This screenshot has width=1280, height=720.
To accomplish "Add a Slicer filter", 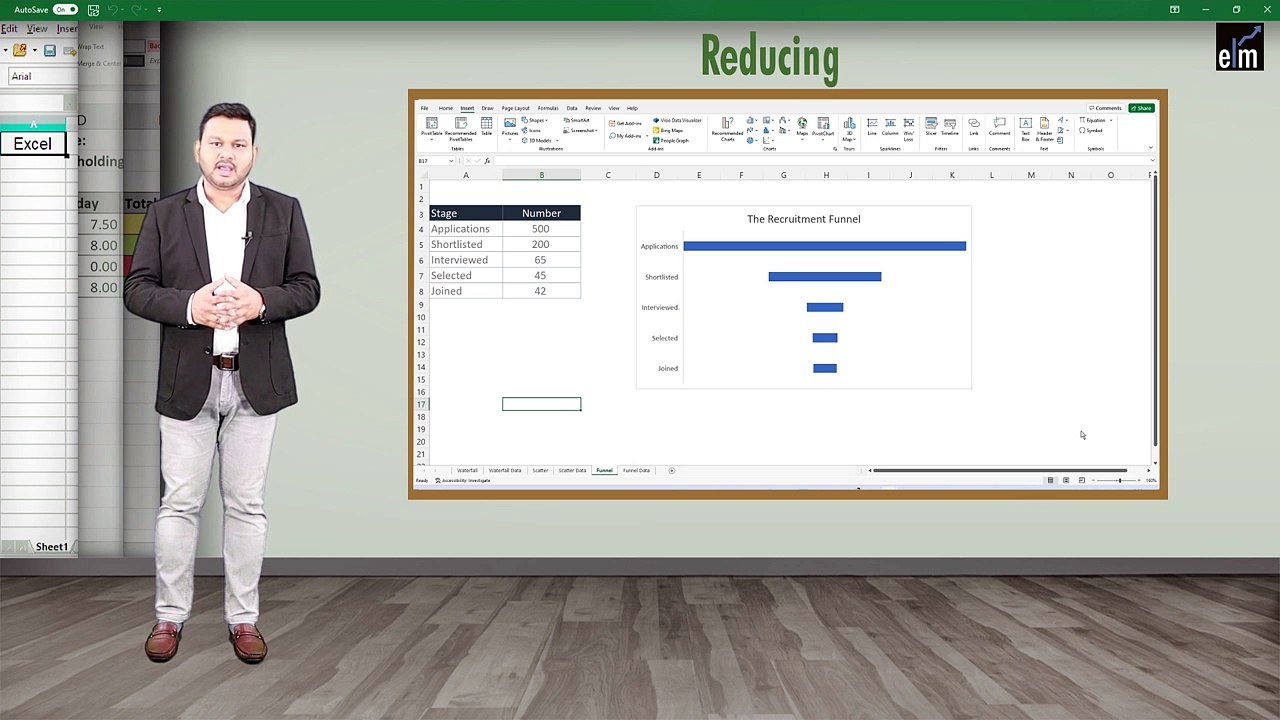I will click(x=931, y=127).
